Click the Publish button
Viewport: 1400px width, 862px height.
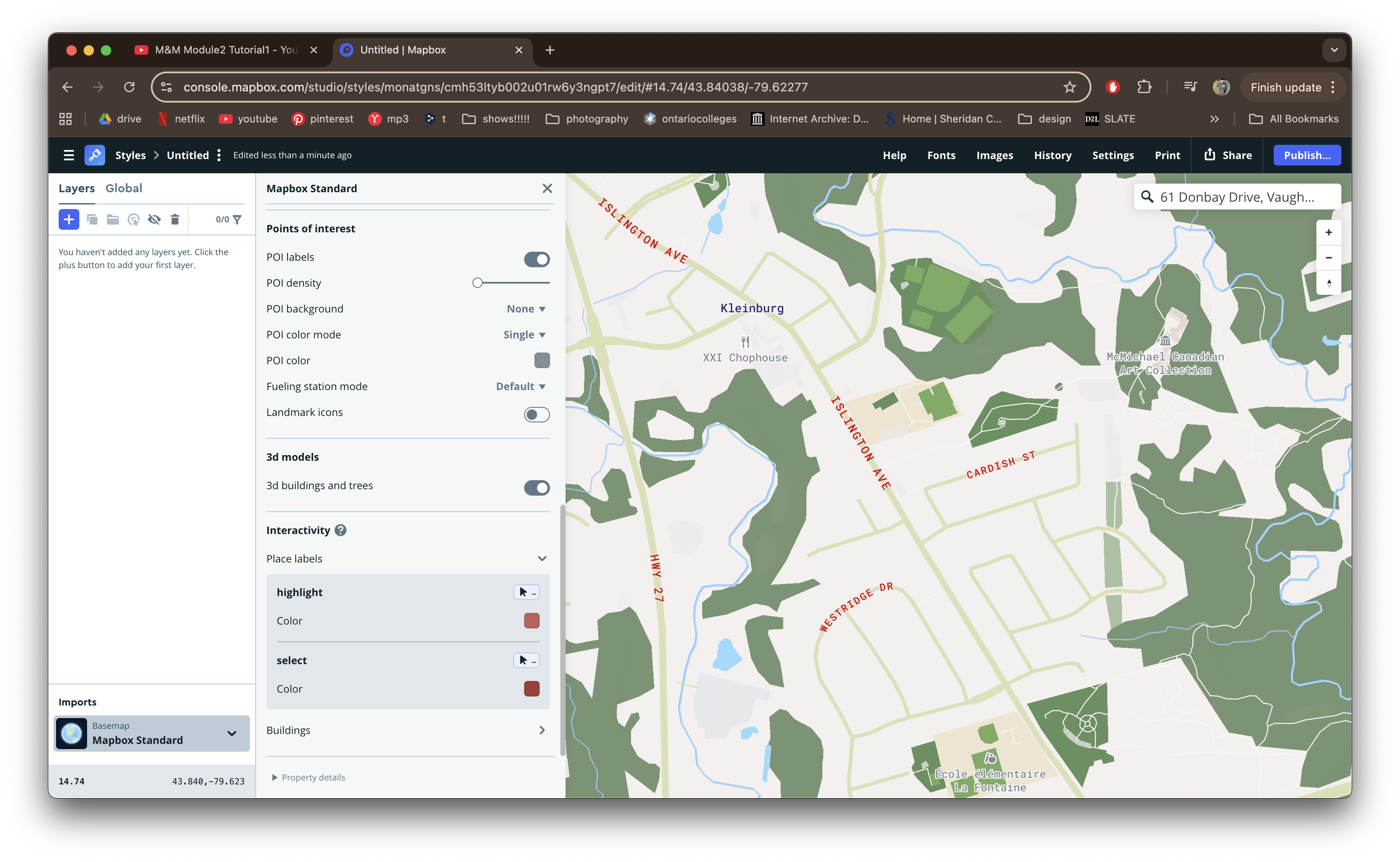pos(1307,154)
